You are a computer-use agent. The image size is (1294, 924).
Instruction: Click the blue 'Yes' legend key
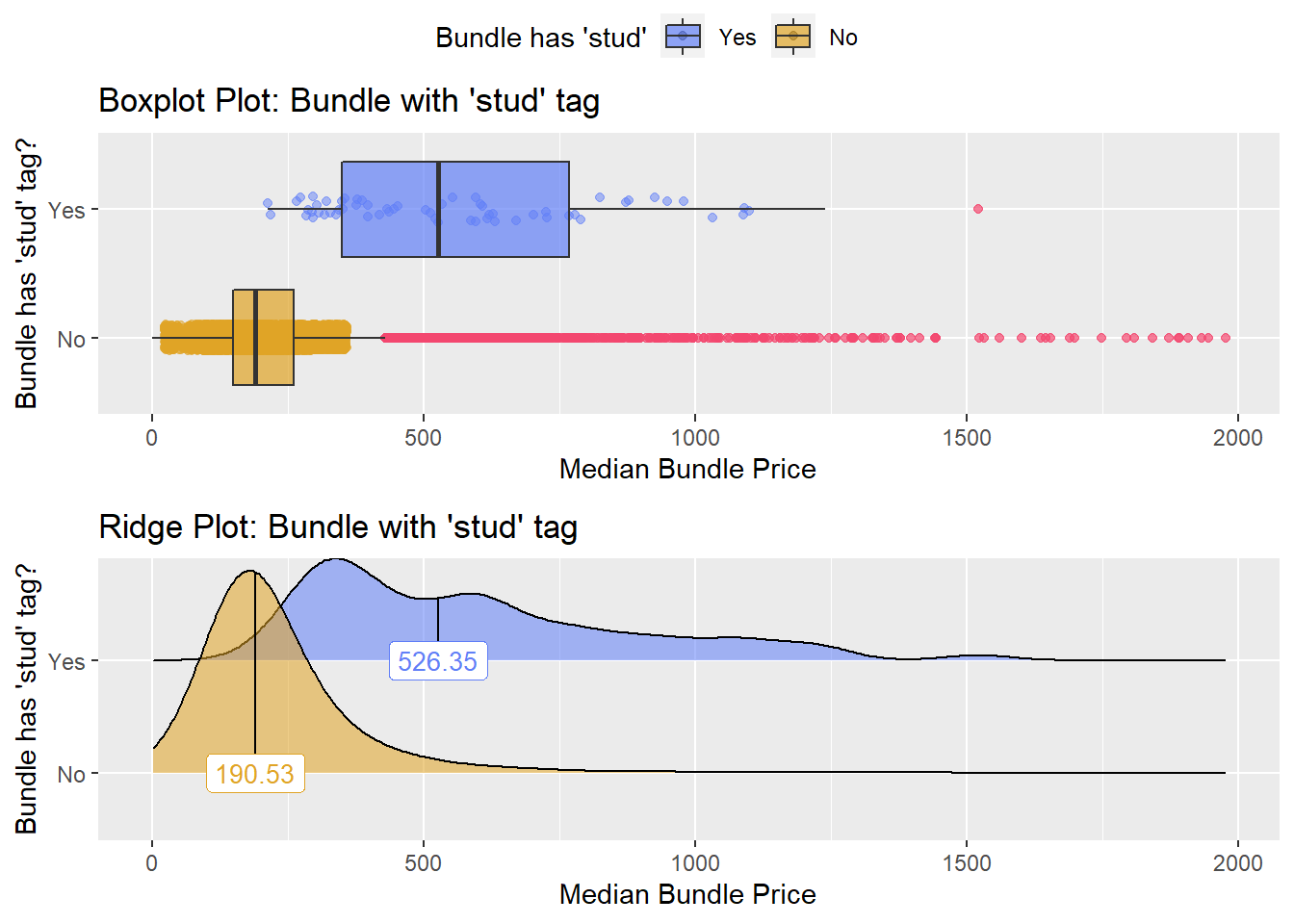coord(683,37)
